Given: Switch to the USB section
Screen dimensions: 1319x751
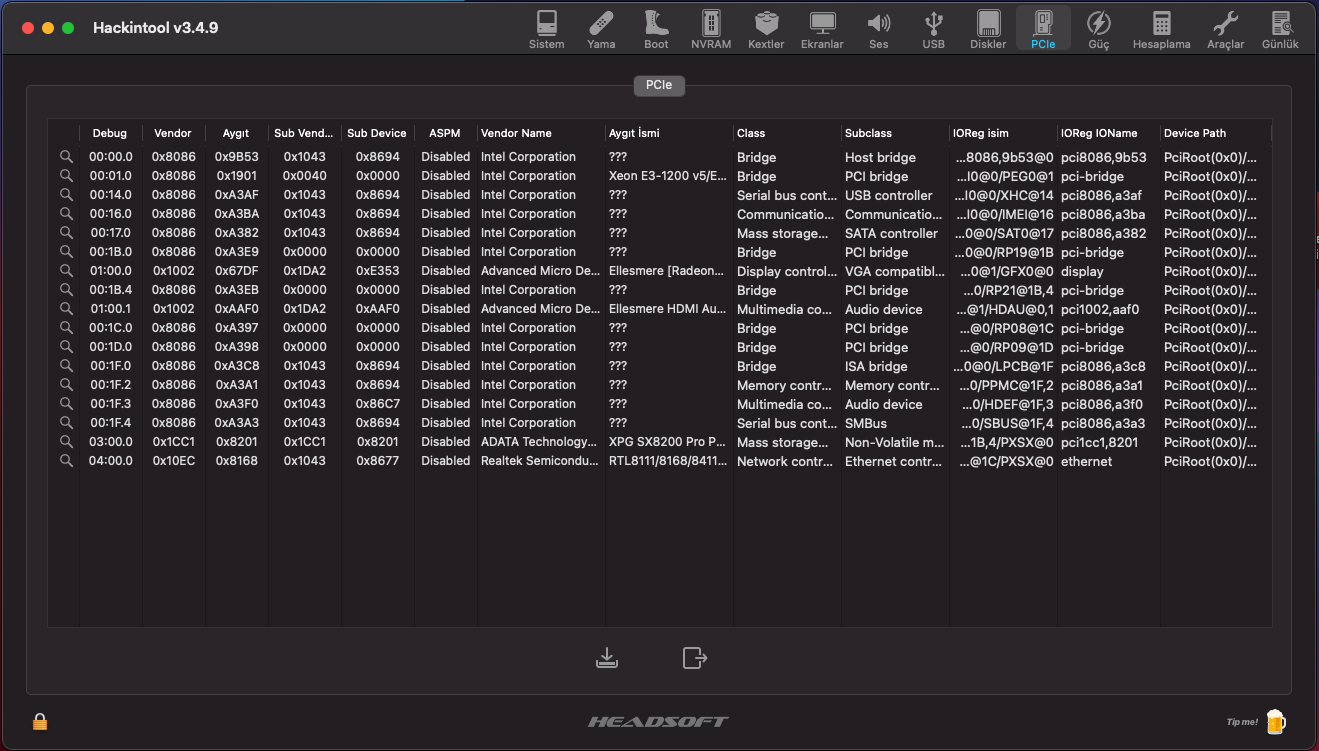Looking at the screenshot, I should 933,29.
